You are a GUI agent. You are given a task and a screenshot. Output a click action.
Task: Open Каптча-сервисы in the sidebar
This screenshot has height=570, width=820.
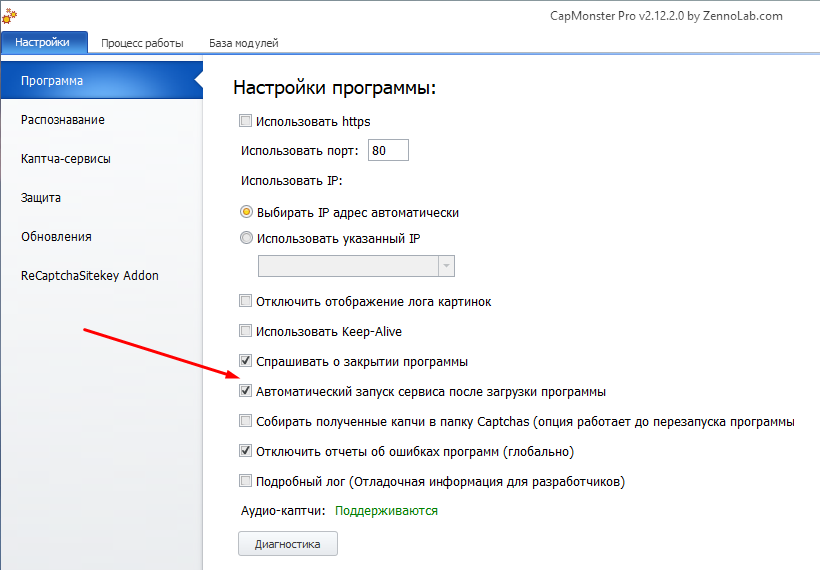pyautogui.click(x=66, y=159)
